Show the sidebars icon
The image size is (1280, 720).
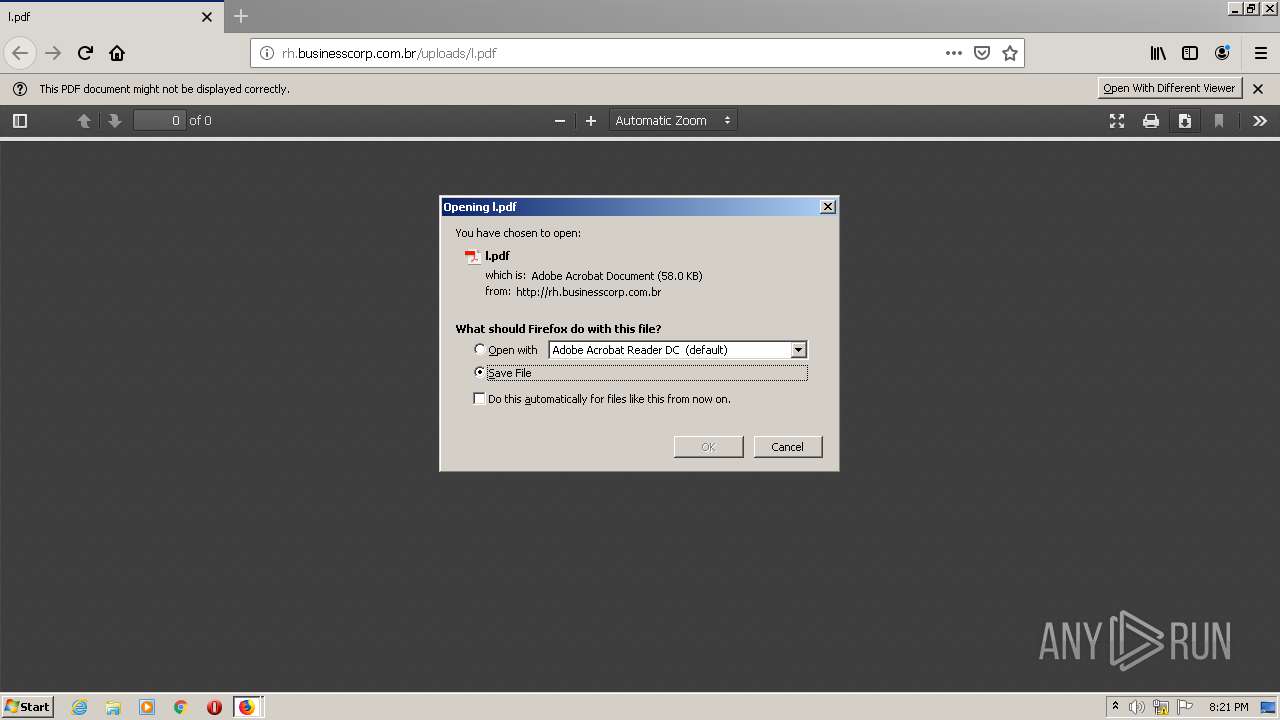point(1190,53)
